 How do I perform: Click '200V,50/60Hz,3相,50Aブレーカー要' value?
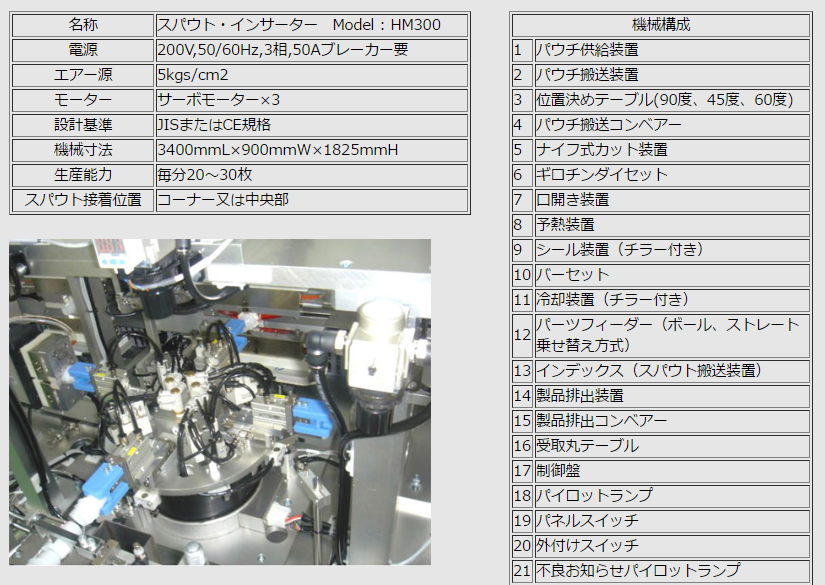[311, 50]
